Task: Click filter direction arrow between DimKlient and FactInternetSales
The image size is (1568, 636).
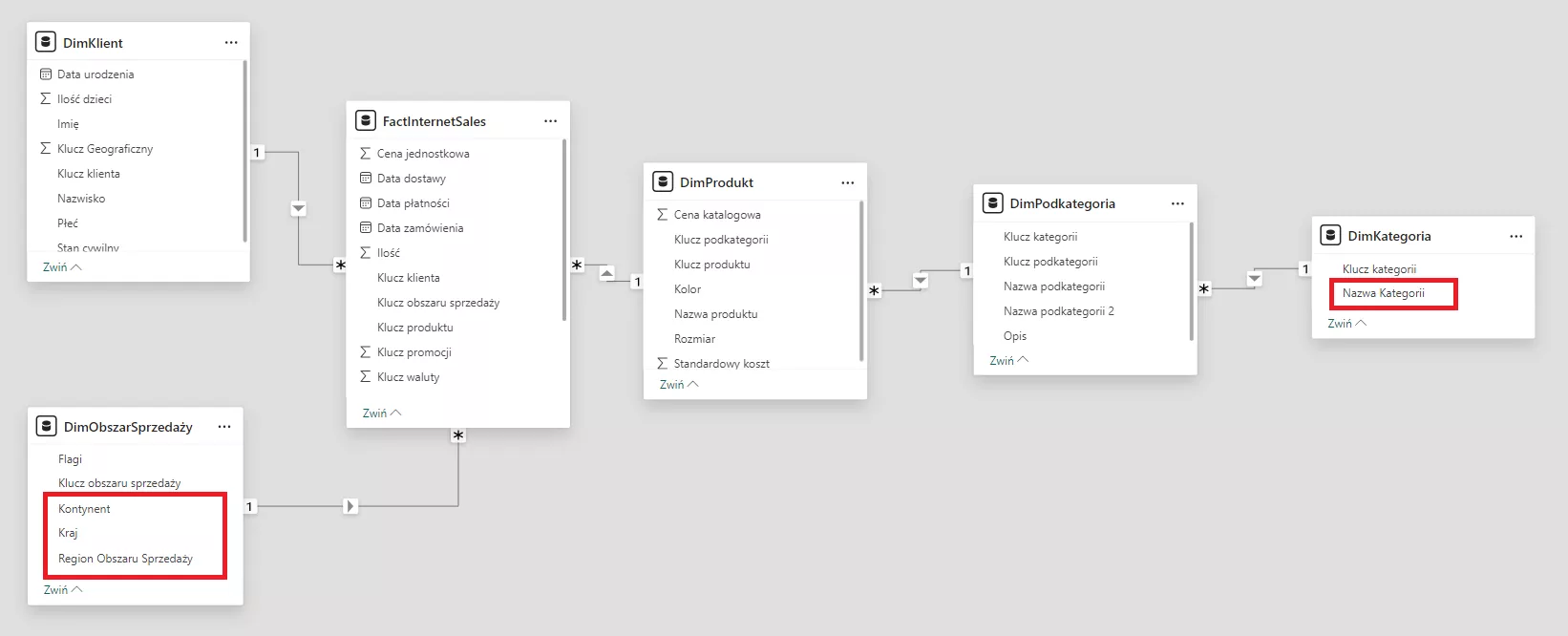Action: click(299, 208)
